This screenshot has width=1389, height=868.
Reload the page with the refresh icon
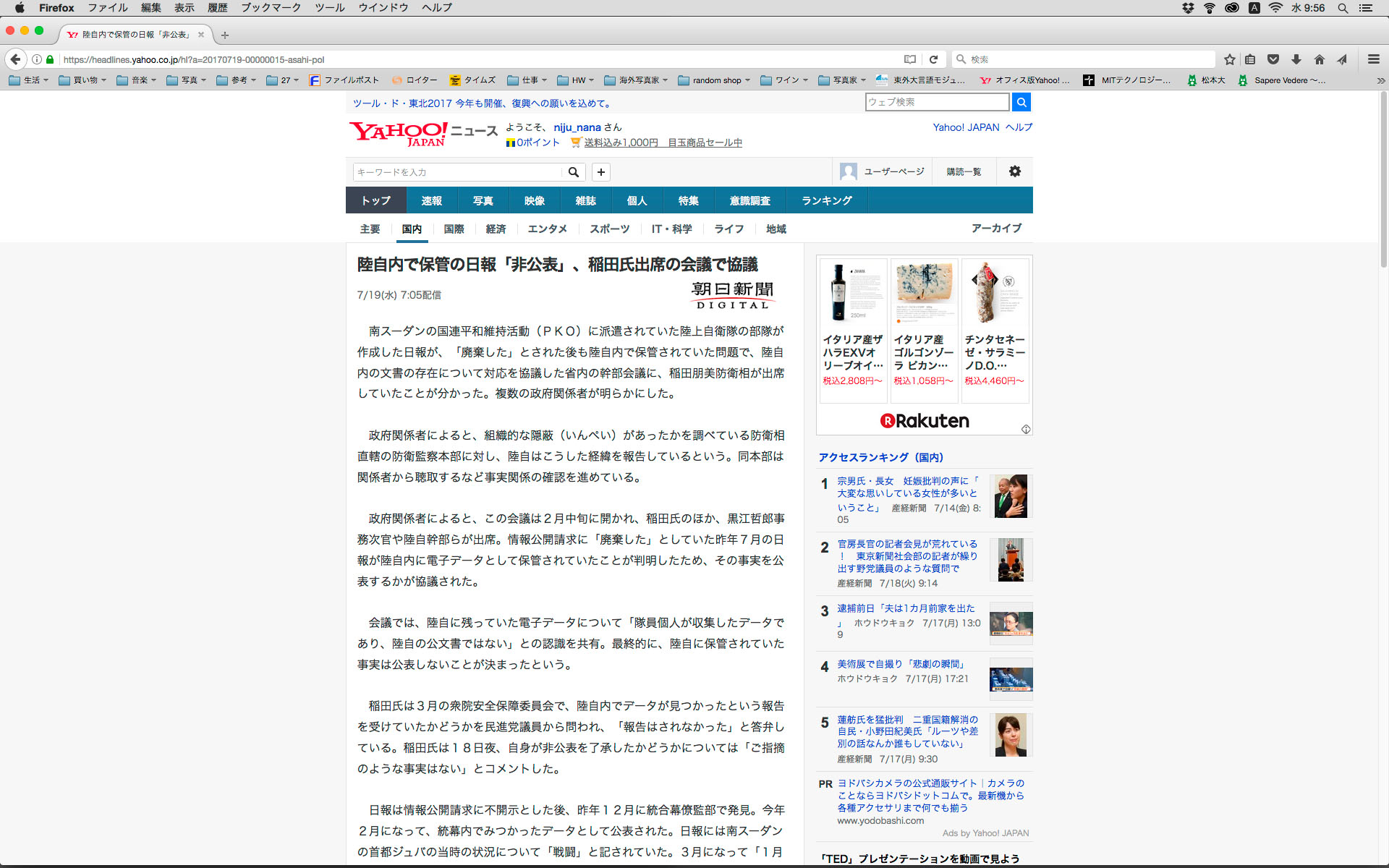click(933, 59)
